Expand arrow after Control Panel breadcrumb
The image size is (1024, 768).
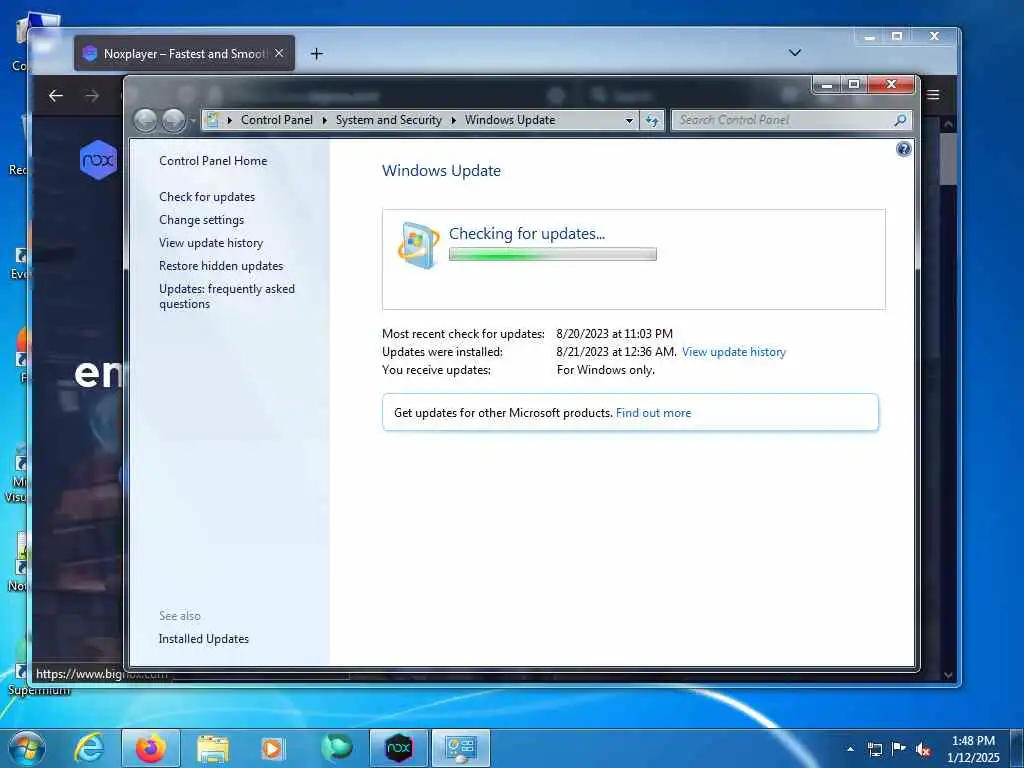(x=325, y=120)
